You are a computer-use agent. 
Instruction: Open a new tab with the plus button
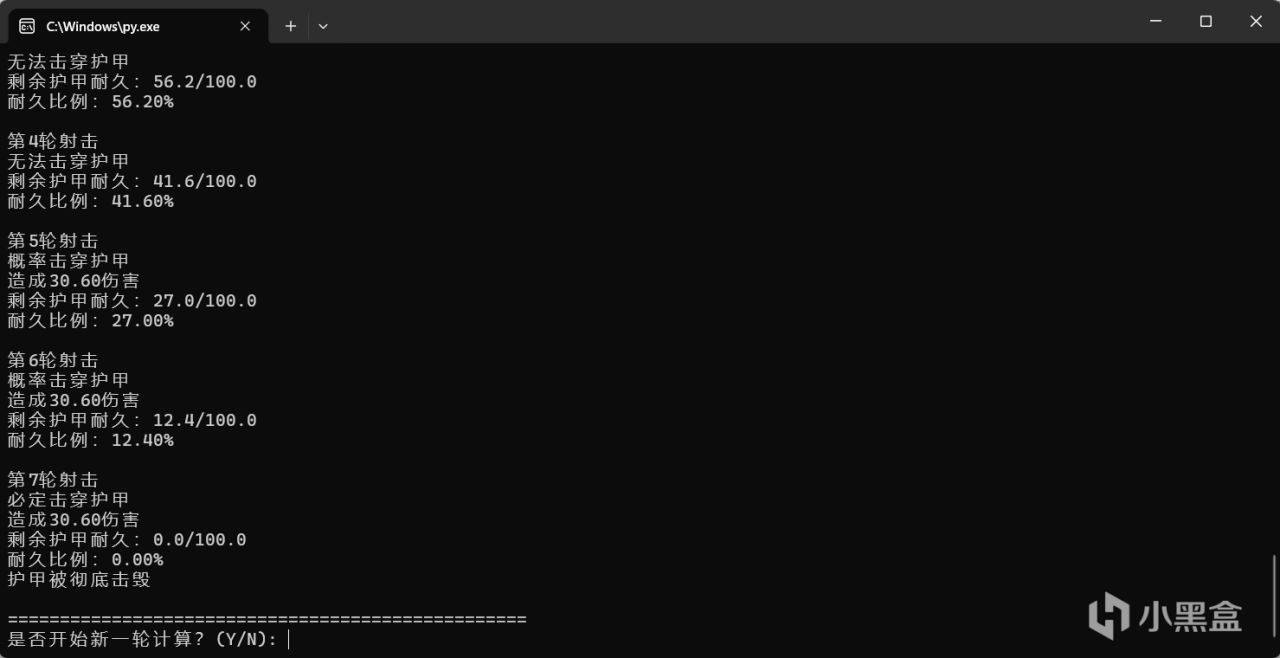pyautogui.click(x=290, y=26)
